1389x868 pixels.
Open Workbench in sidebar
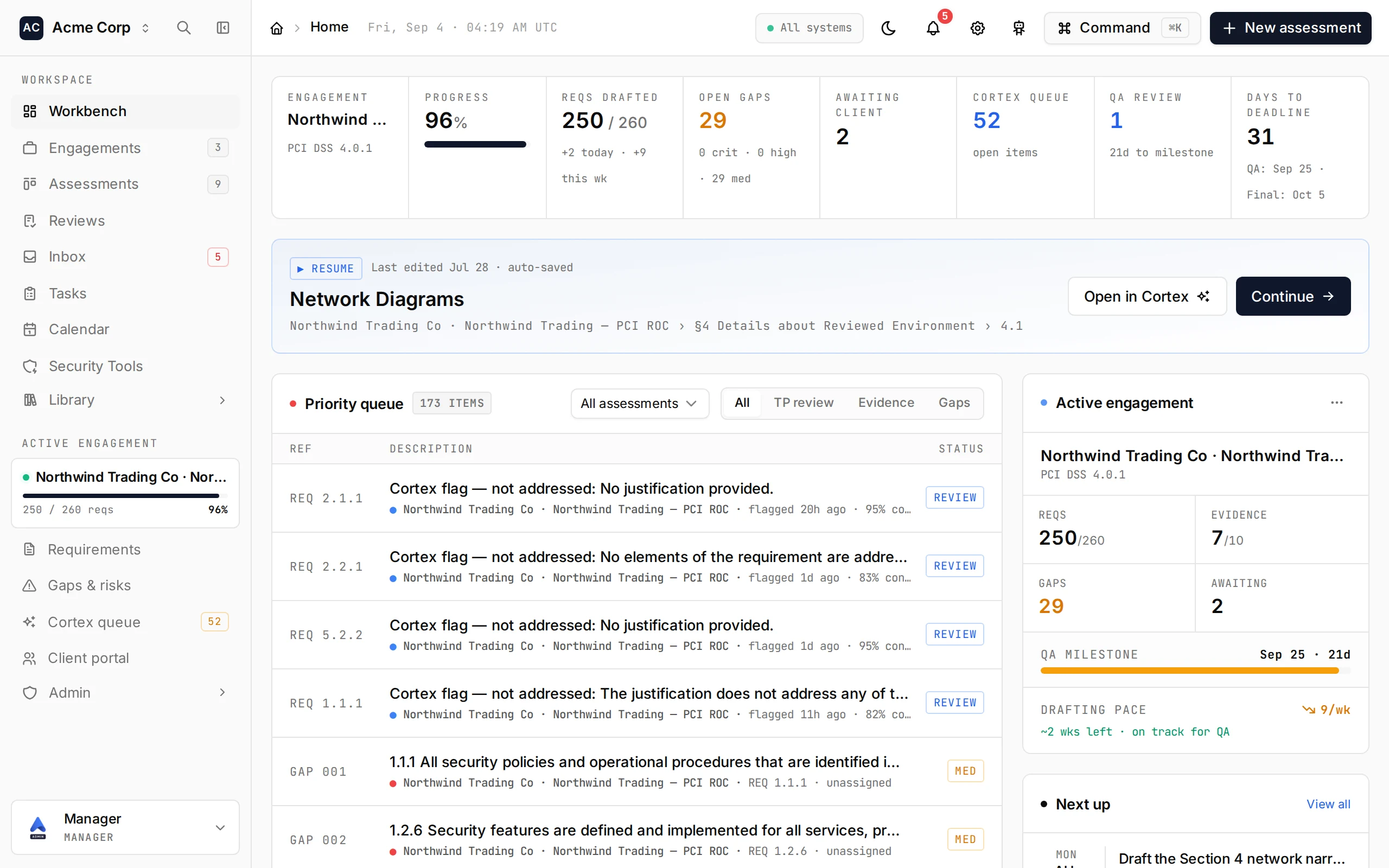125,111
